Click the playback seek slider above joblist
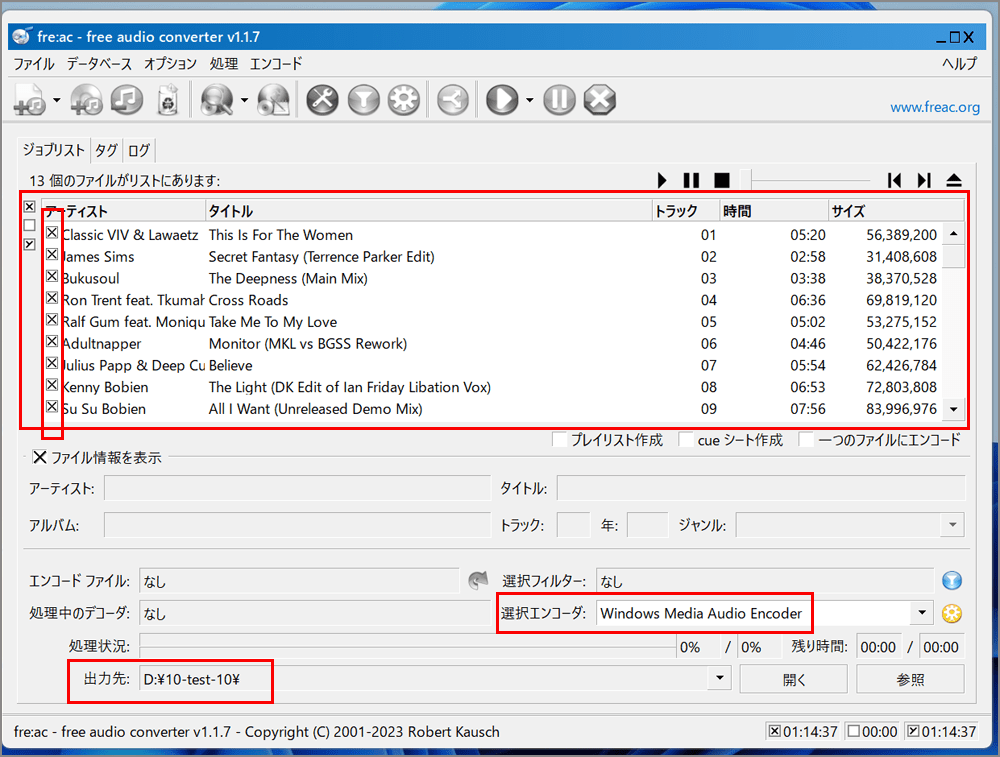Image resolution: width=1000 pixels, height=757 pixels. (810, 180)
